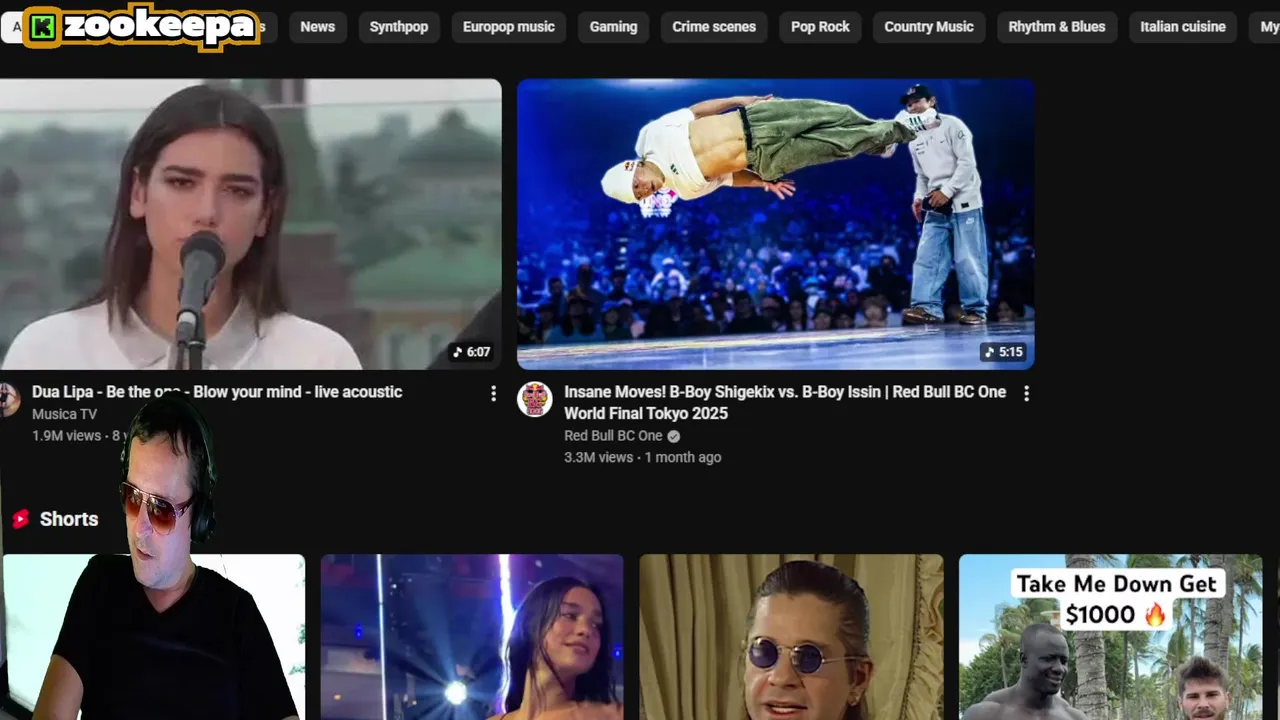The image size is (1280, 720).
Task: Open the Dua Lipa Be the one title
Action: pos(217,392)
